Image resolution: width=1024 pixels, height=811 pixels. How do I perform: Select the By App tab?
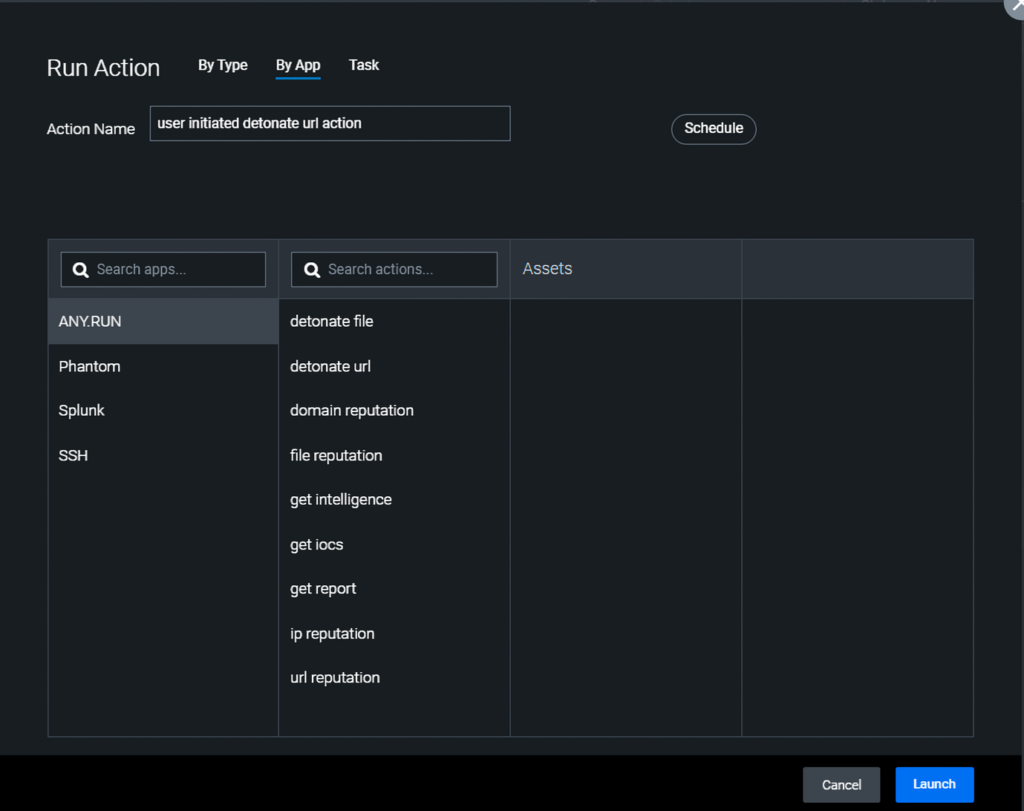point(298,65)
